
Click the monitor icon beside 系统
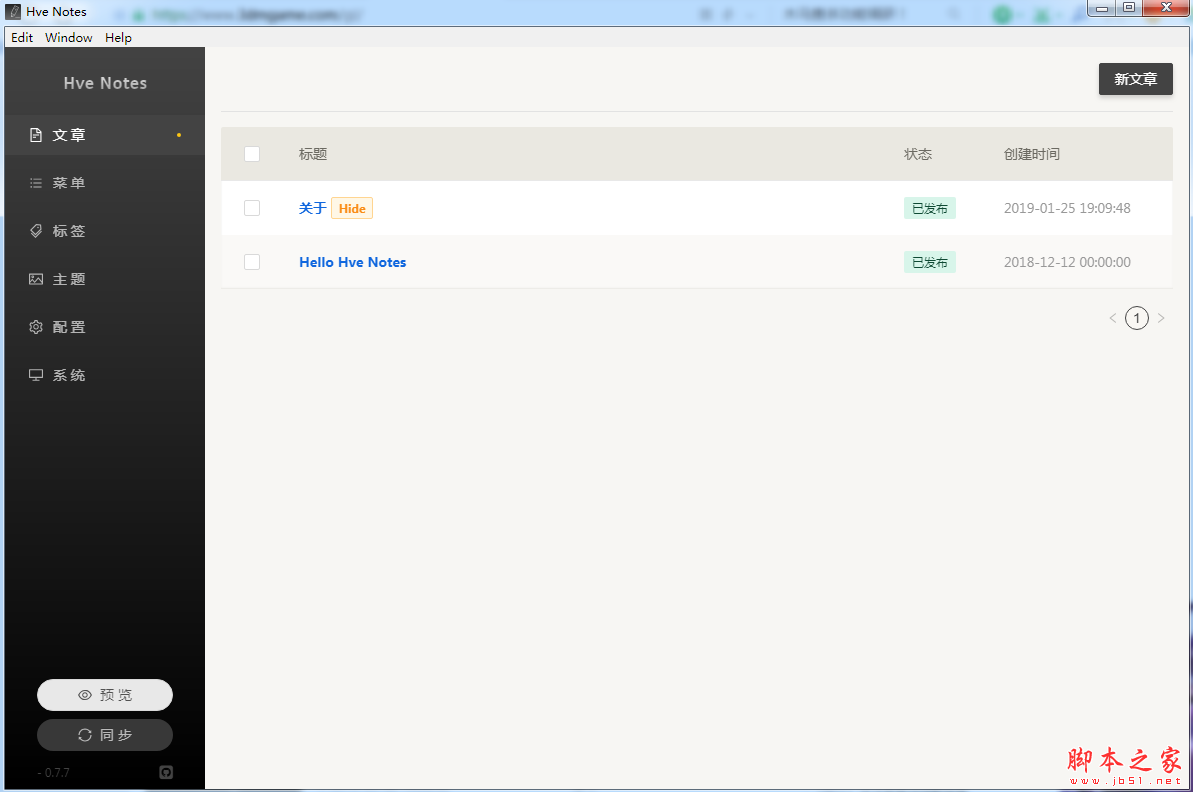[x=36, y=375]
